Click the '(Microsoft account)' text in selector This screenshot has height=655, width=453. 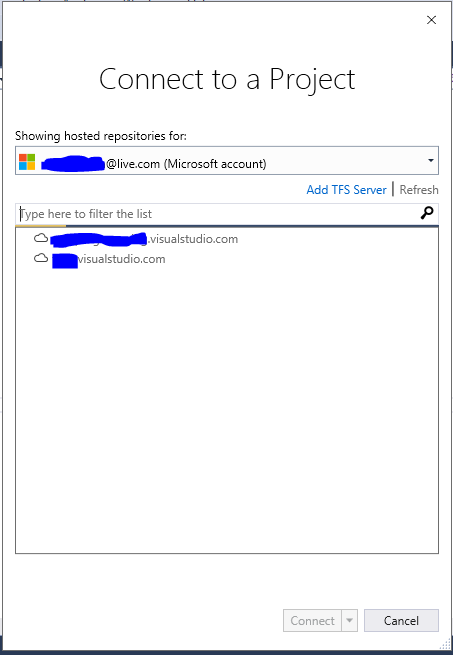215,164
